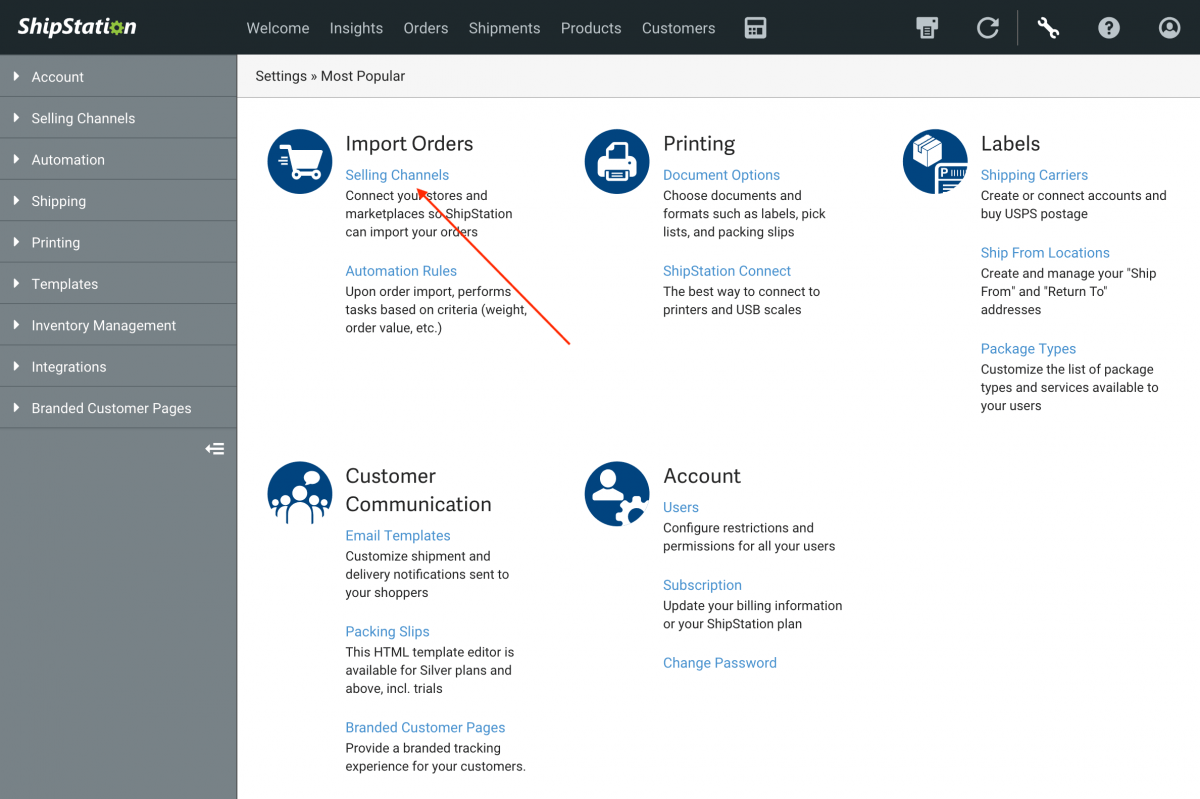
Task: Select the Templates label in the sidebar
Action: pos(65,284)
